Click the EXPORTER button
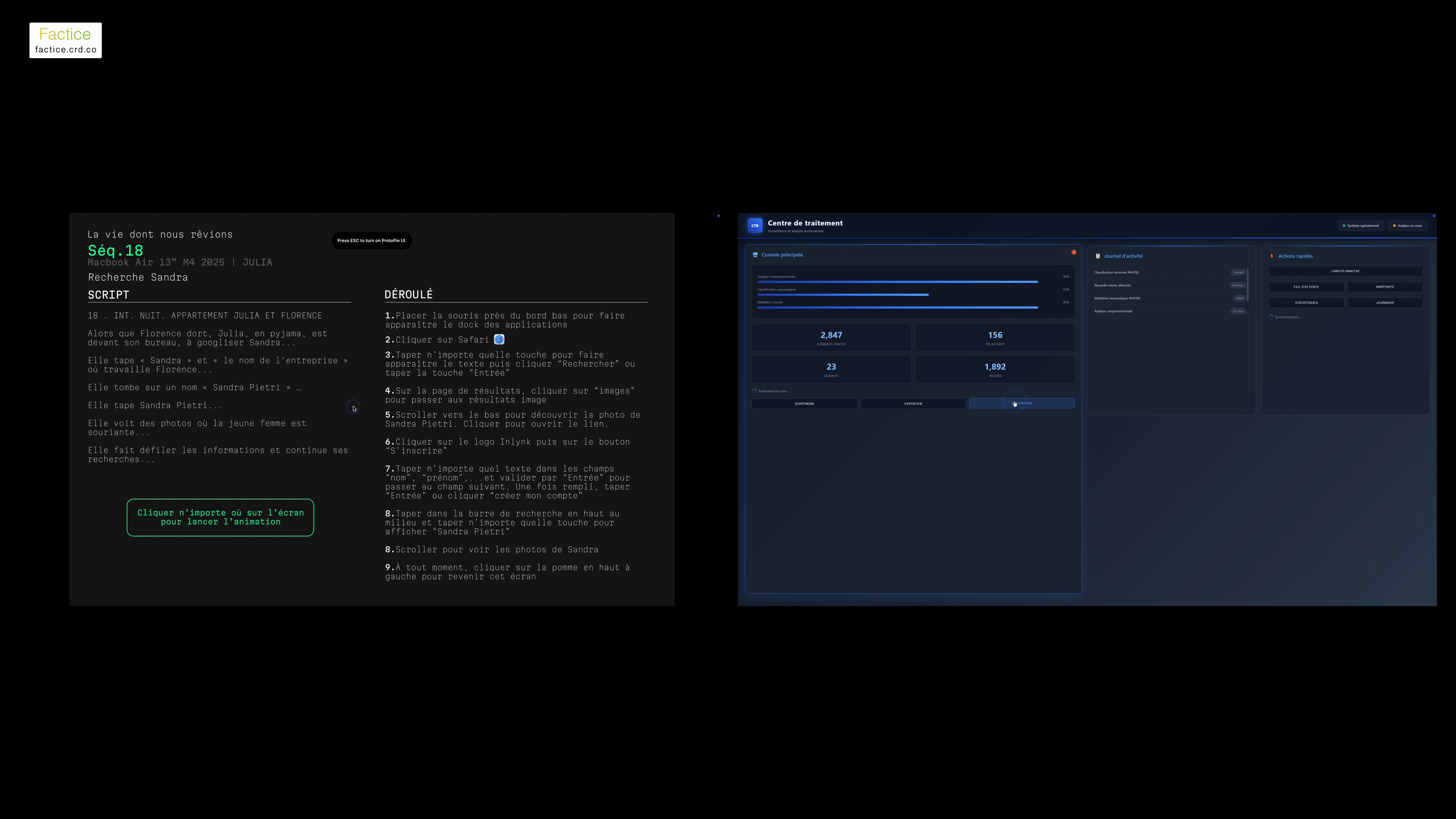This screenshot has height=819, width=1456. [x=913, y=403]
